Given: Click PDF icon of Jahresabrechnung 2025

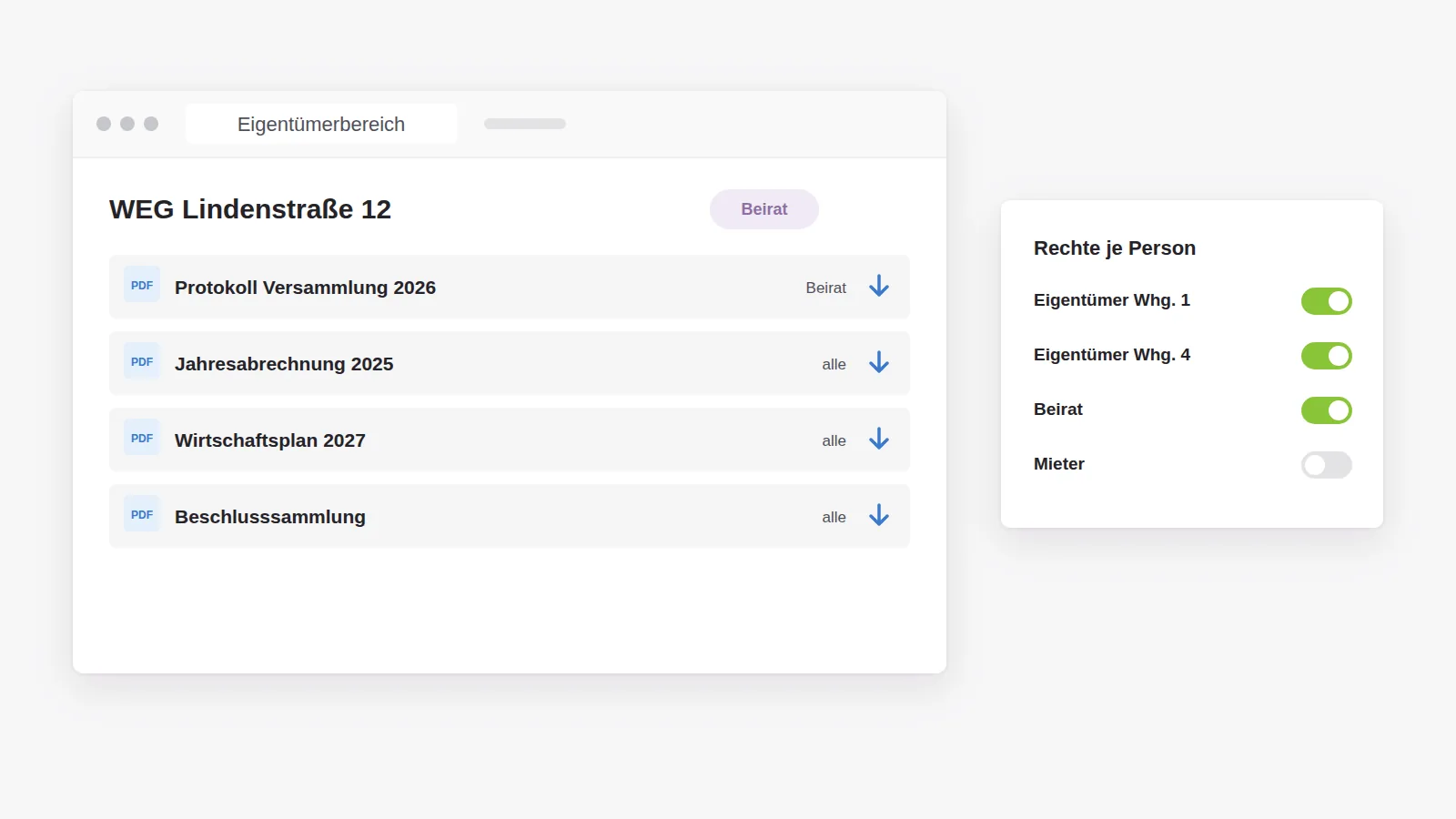Looking at the screenshot, I should click(142, 361).
